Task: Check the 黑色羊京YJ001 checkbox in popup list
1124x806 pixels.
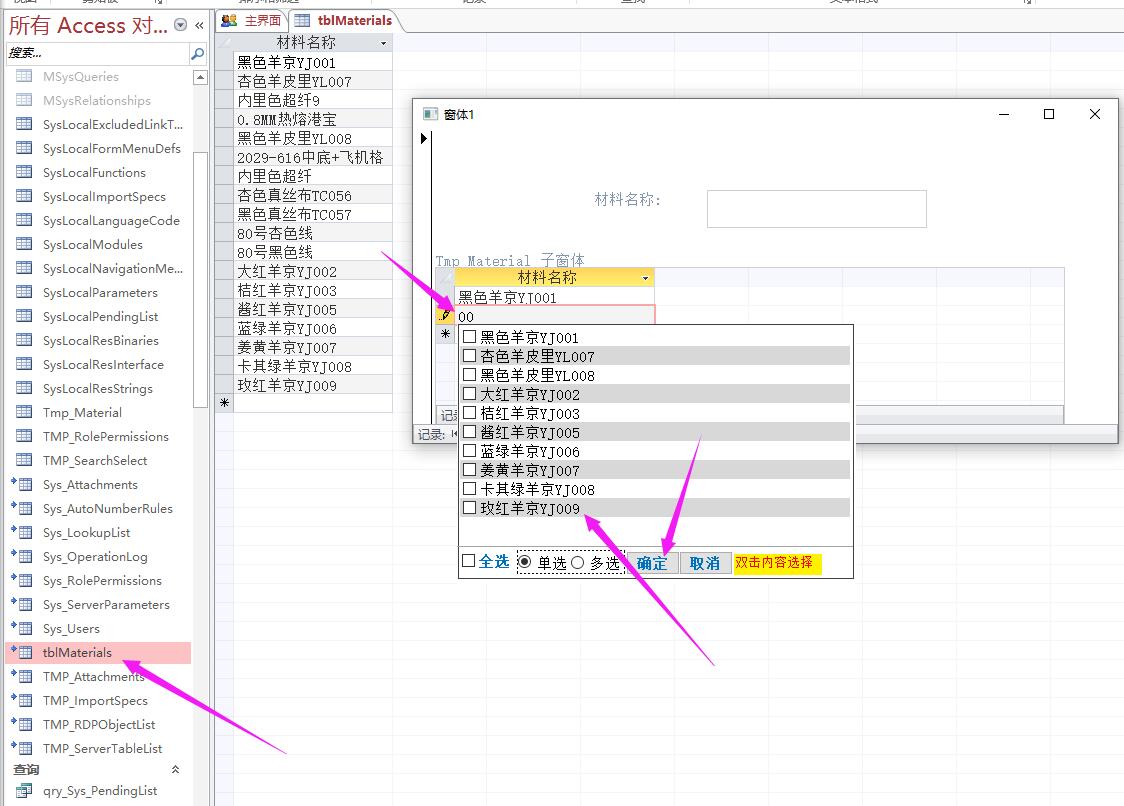Action: tap(470, 336)
